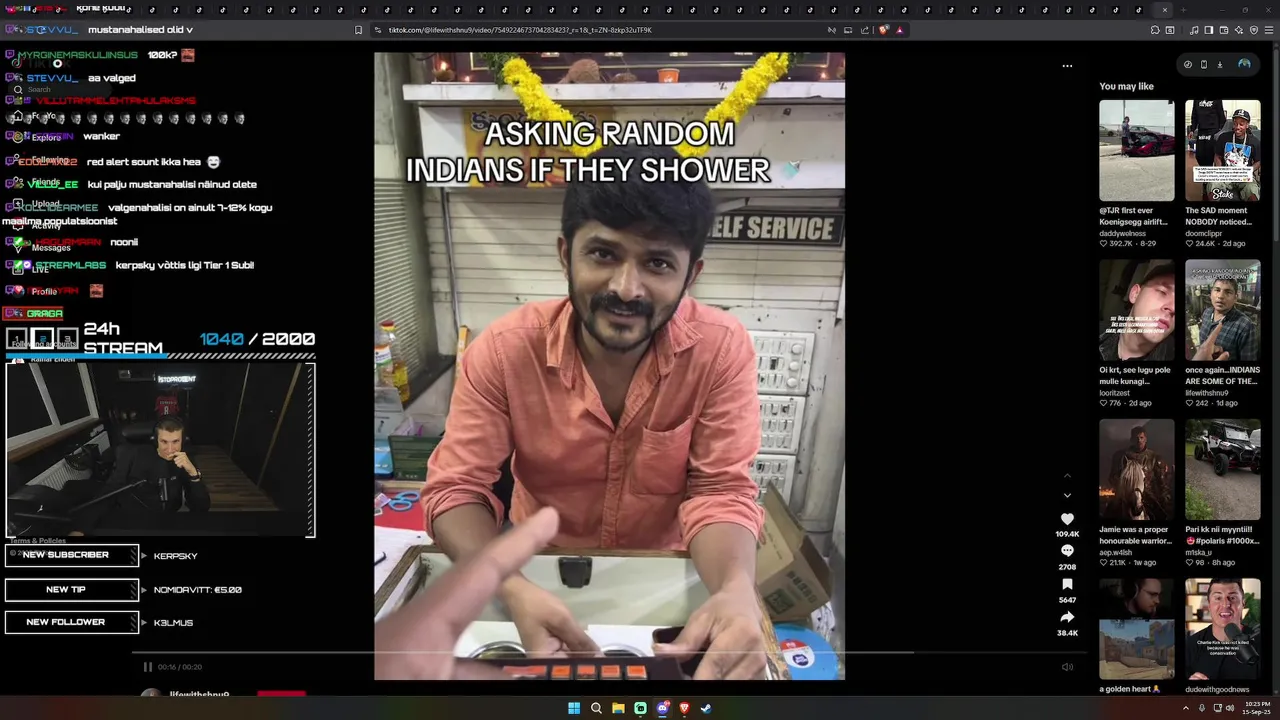Click the 'You may like' heading
This screenshot has height=720, width=1280.
[1126, 87]
